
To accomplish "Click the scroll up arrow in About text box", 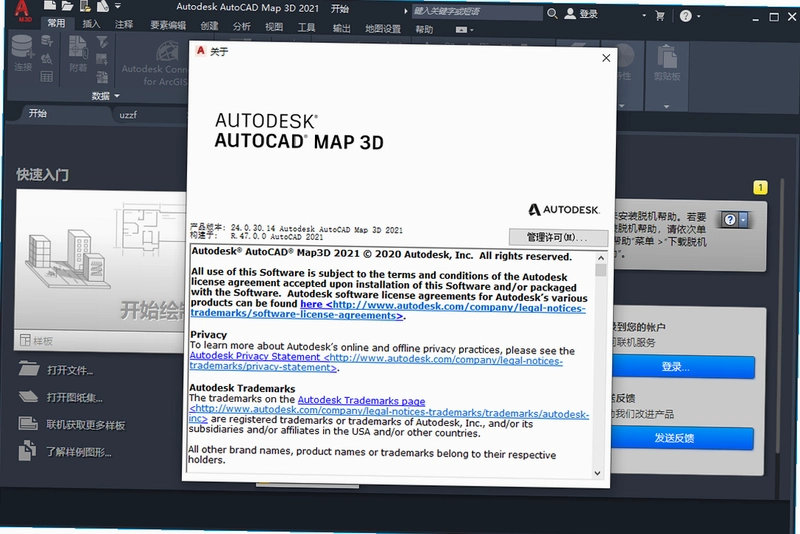I will tap(601, 258).
